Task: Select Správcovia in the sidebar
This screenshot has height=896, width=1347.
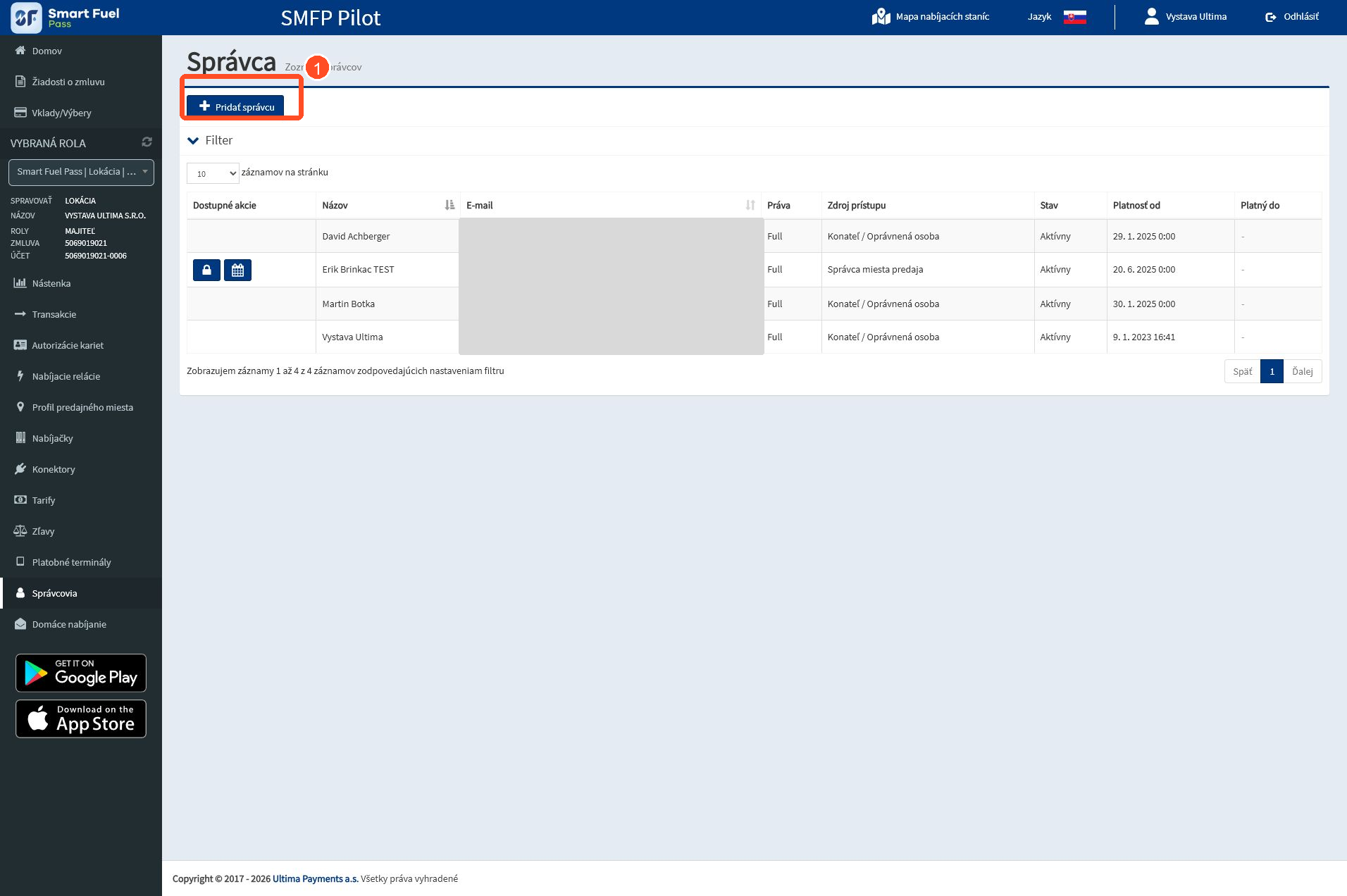Action: point(81,593)
